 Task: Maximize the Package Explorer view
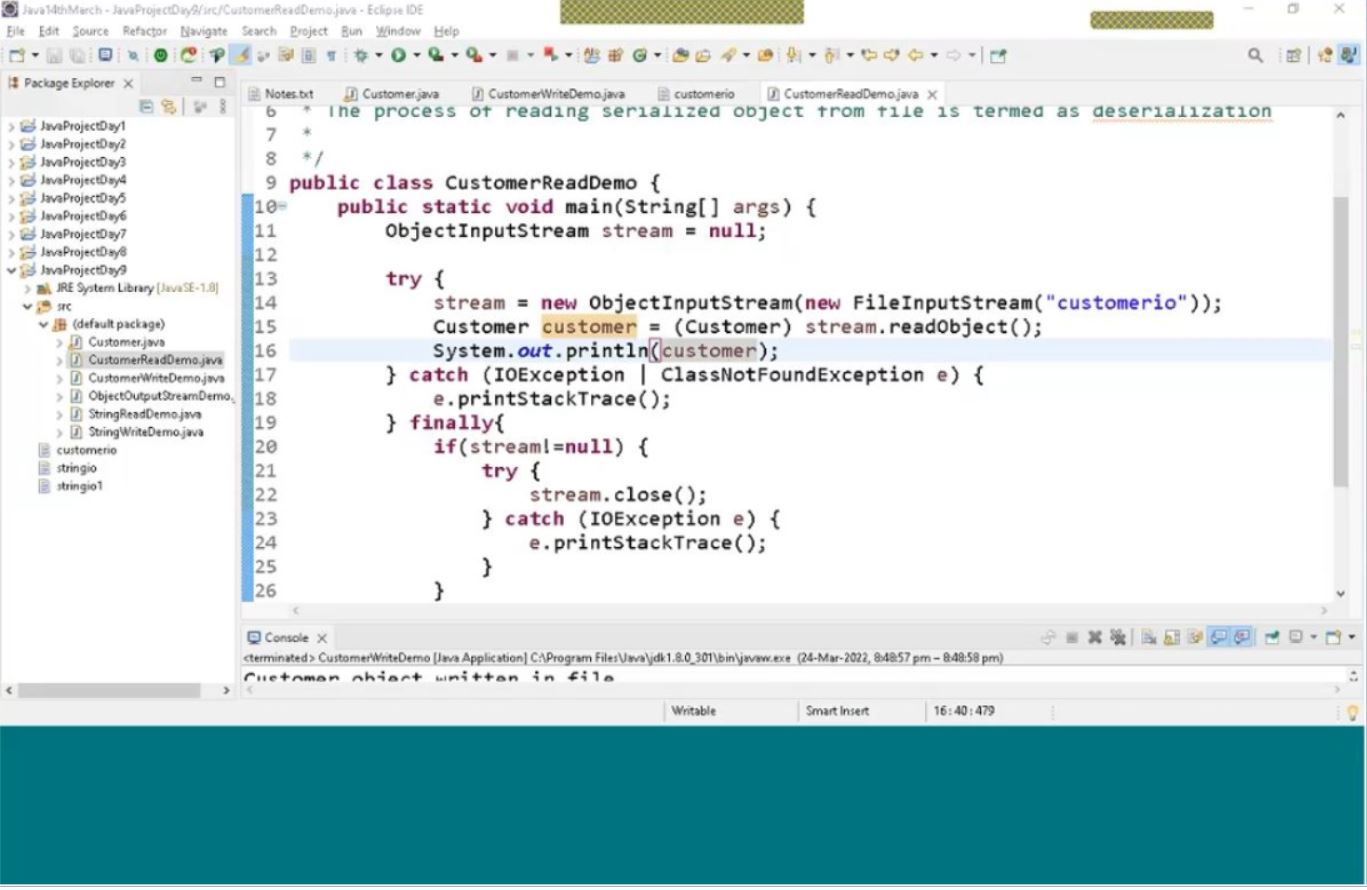(x=219, y=82)
